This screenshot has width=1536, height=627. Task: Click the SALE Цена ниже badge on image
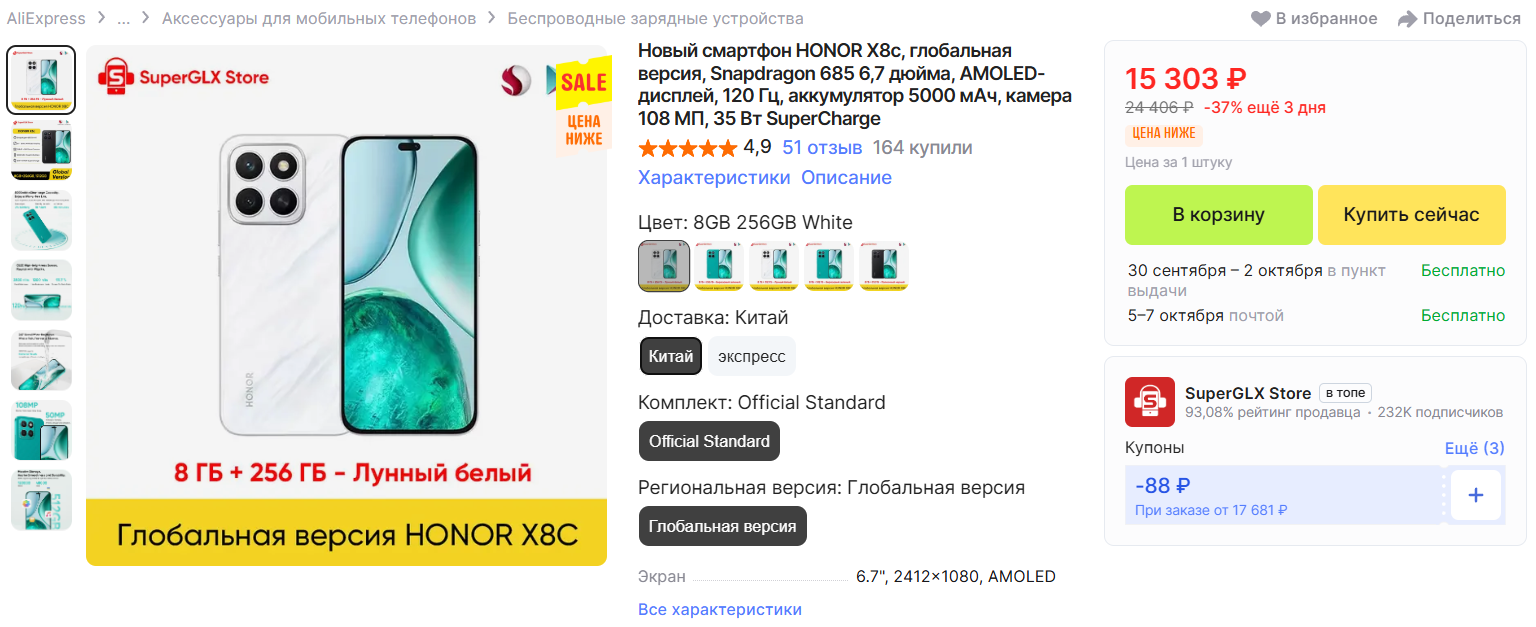click(x=583, y=107)
